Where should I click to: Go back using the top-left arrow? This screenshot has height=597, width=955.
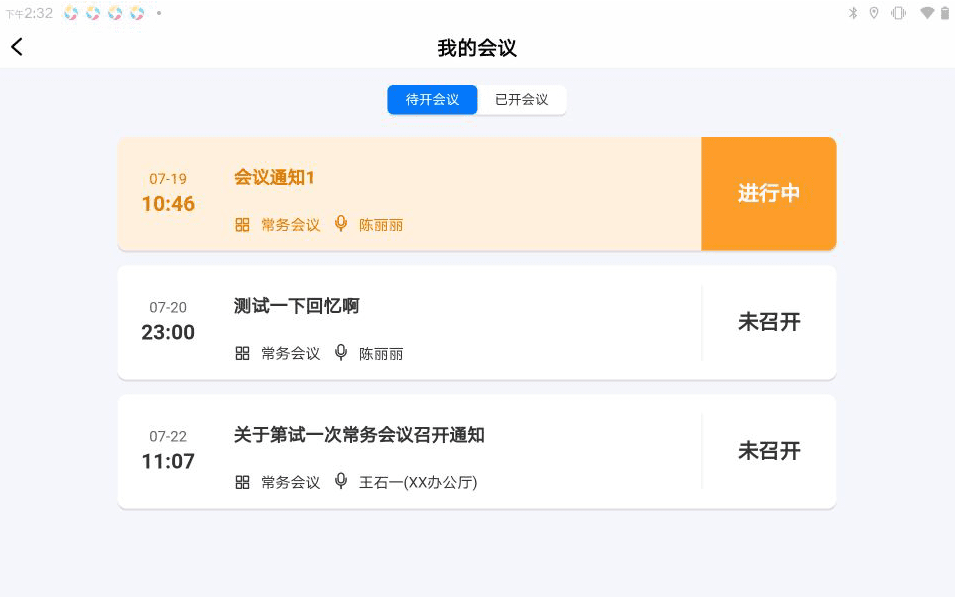pos(17,47)
